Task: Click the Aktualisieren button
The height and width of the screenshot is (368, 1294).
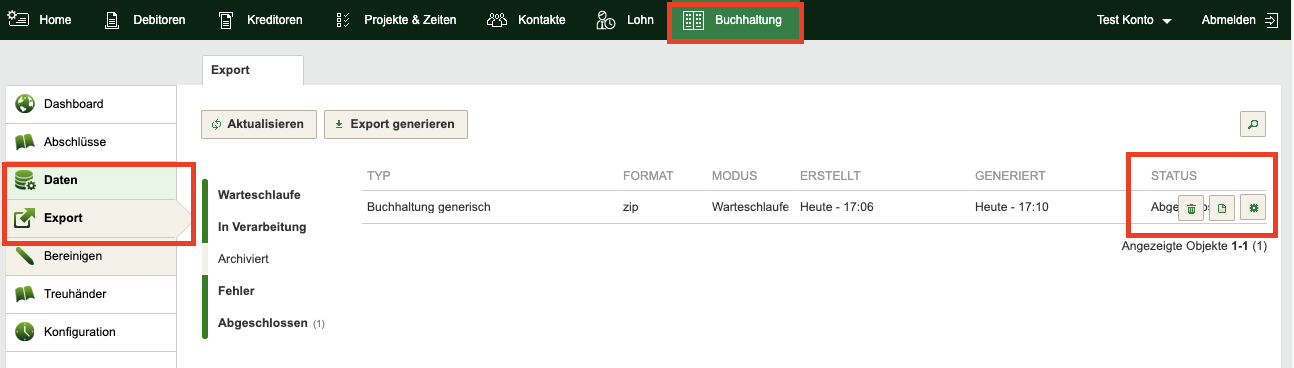Action: coord(259,124)
